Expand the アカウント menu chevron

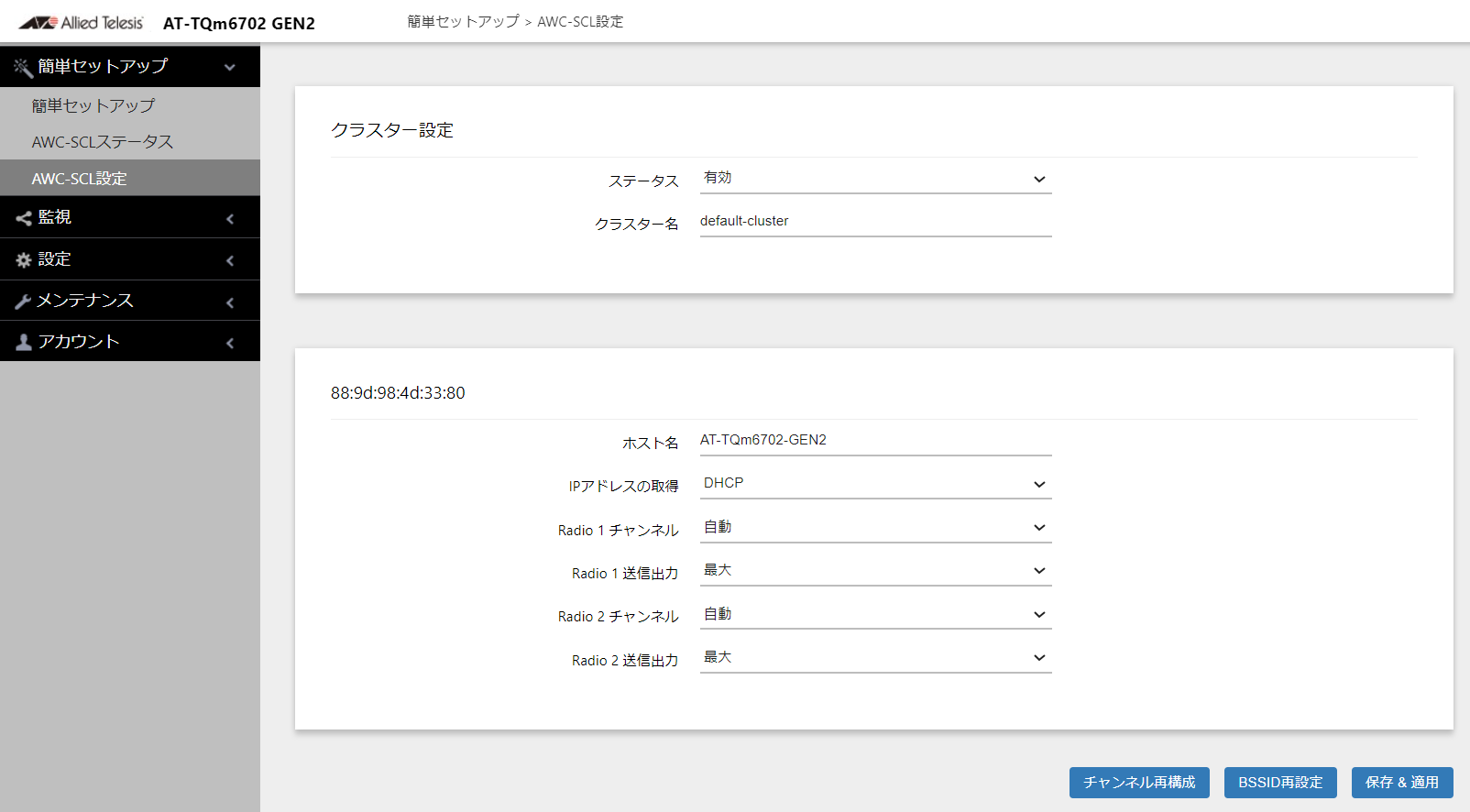230,343
